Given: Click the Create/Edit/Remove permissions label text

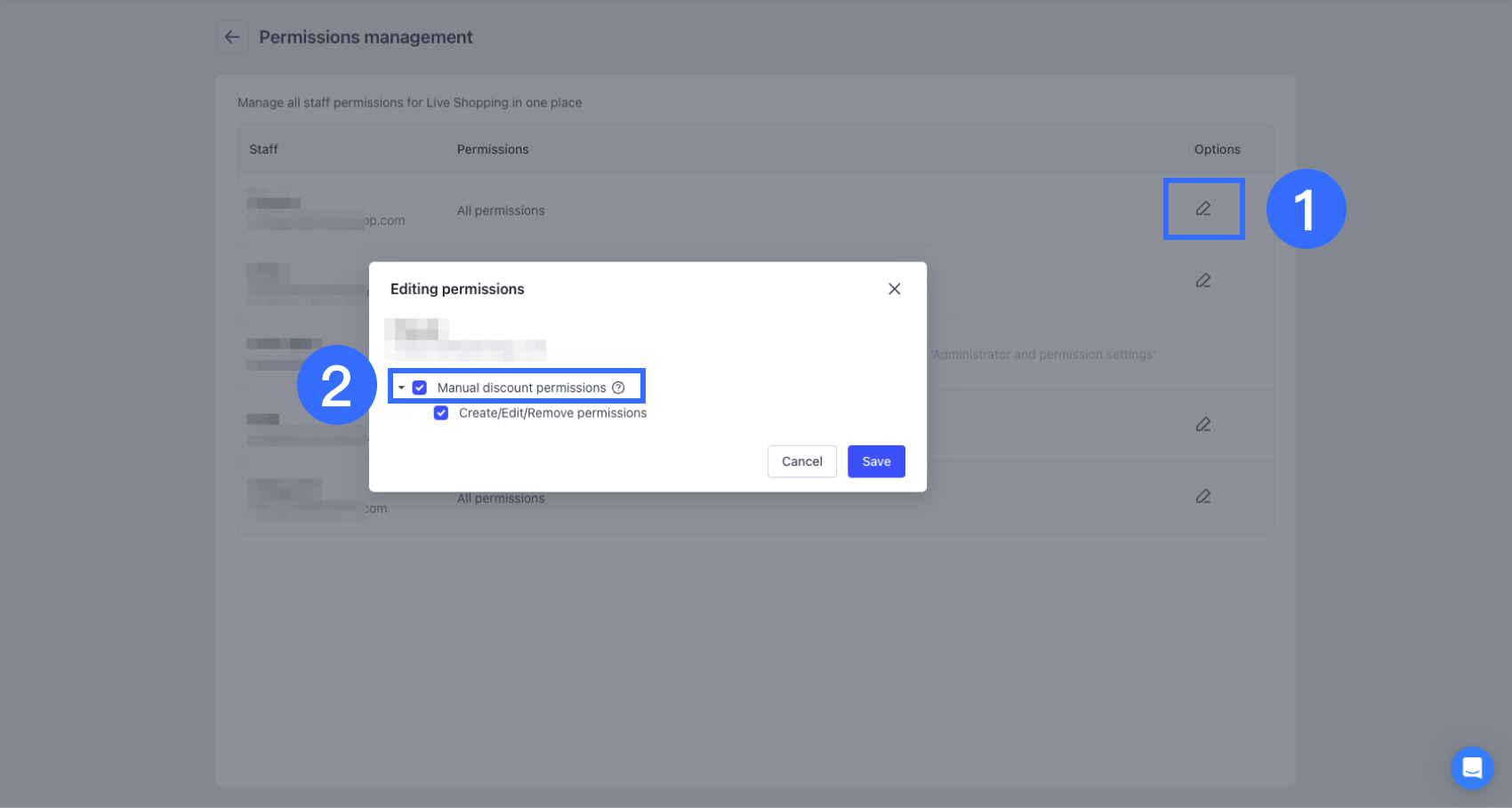Looking at the screenshot, I should coord(552,413).
